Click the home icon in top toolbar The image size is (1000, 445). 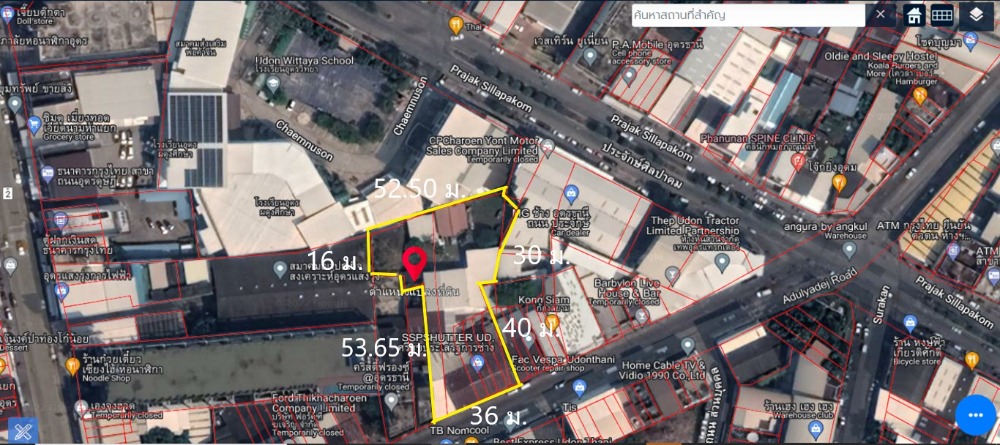[x=913, y=15]
